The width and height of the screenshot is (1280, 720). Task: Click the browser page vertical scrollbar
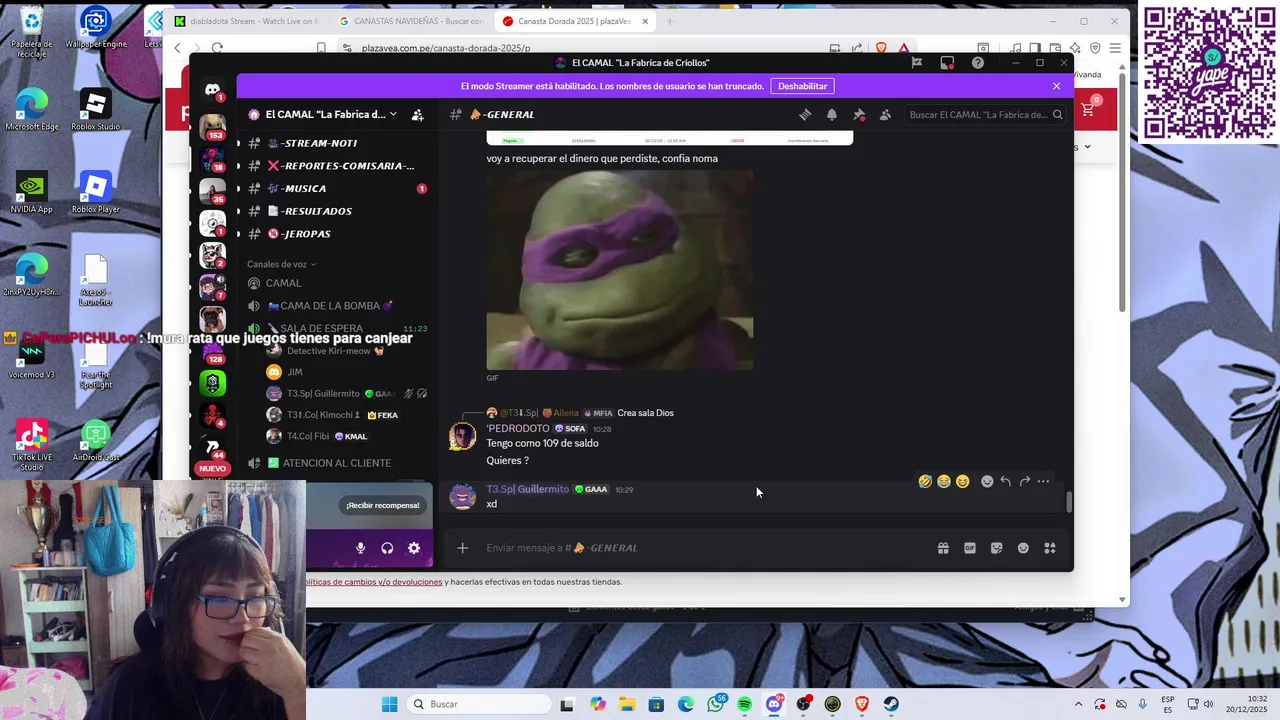tap(1122, 190)
